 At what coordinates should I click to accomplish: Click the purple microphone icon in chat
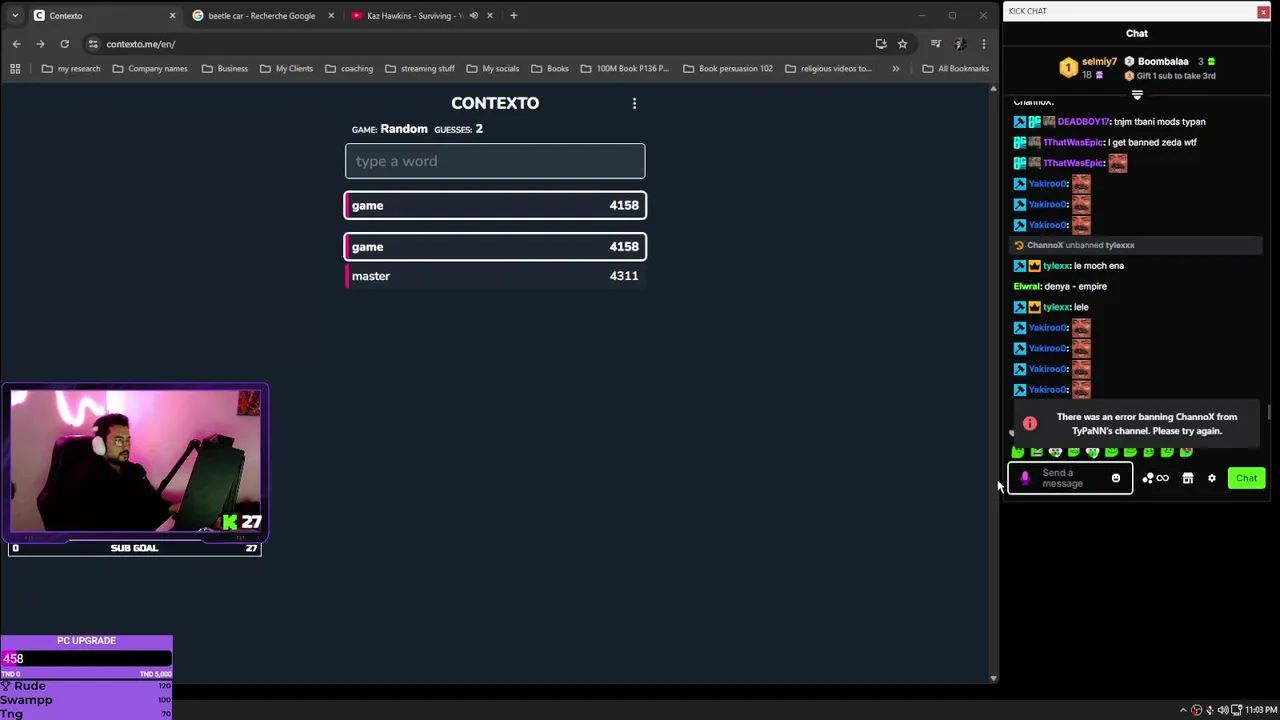(1024, 478)
